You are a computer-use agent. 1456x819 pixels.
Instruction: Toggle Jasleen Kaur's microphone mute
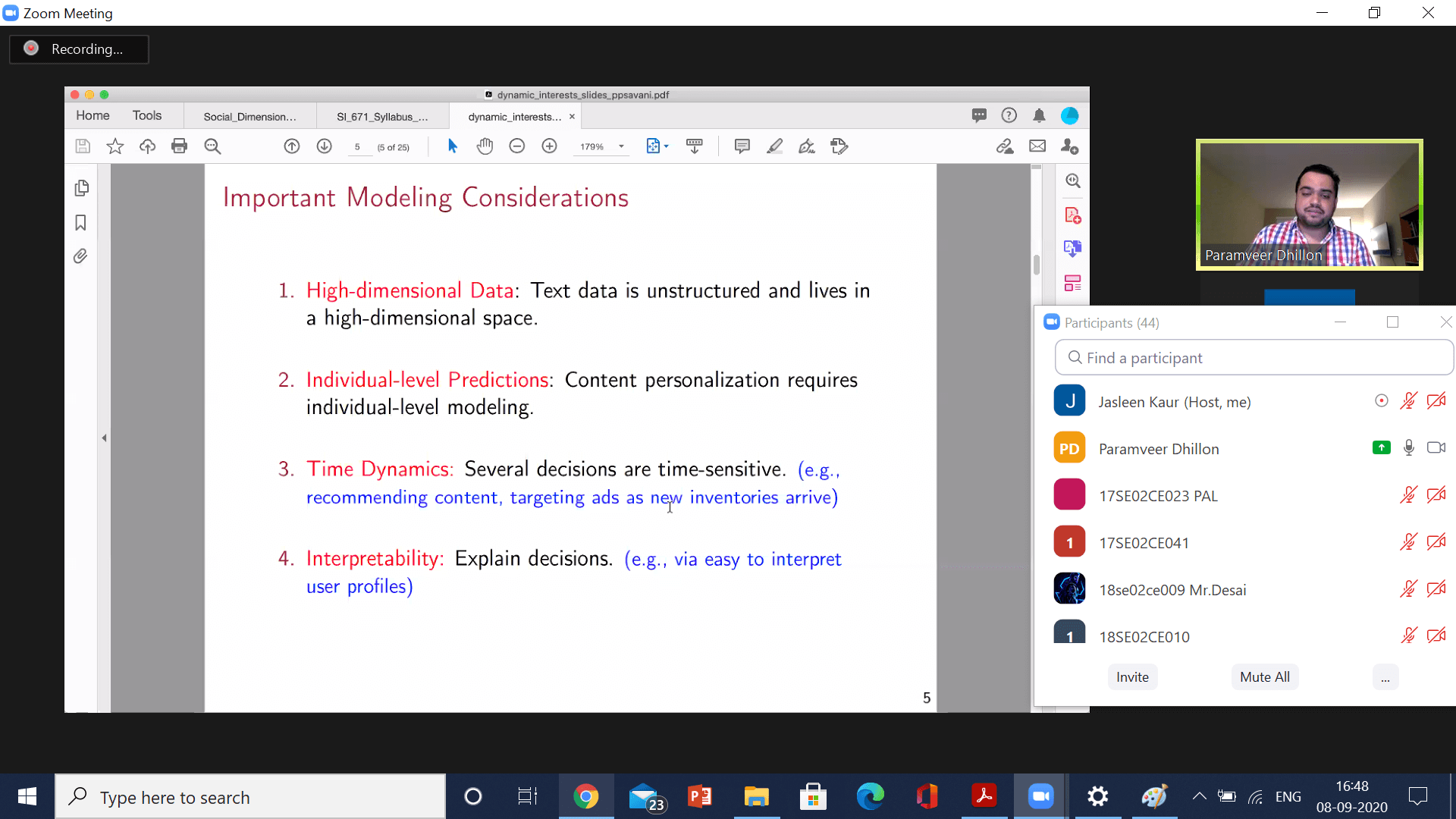click(x=1408, y=401)
